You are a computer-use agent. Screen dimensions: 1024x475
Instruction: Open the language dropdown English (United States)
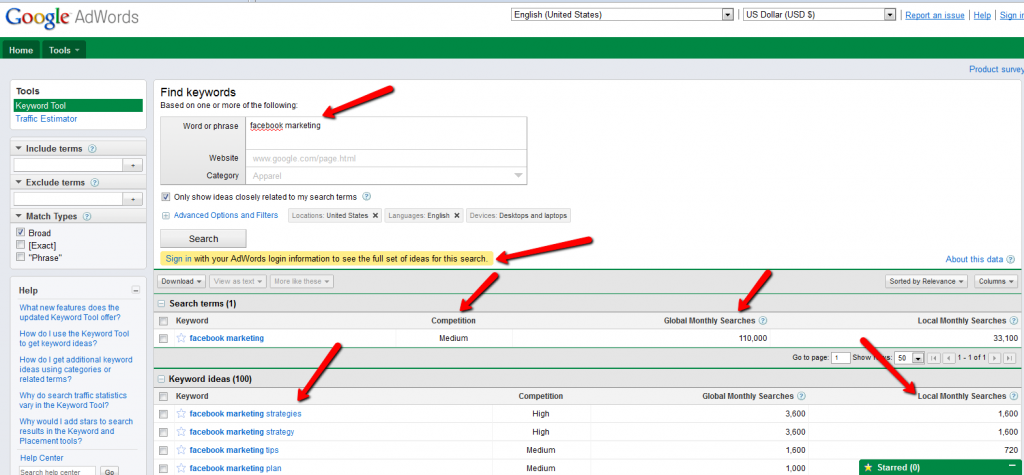coord(622,14)
